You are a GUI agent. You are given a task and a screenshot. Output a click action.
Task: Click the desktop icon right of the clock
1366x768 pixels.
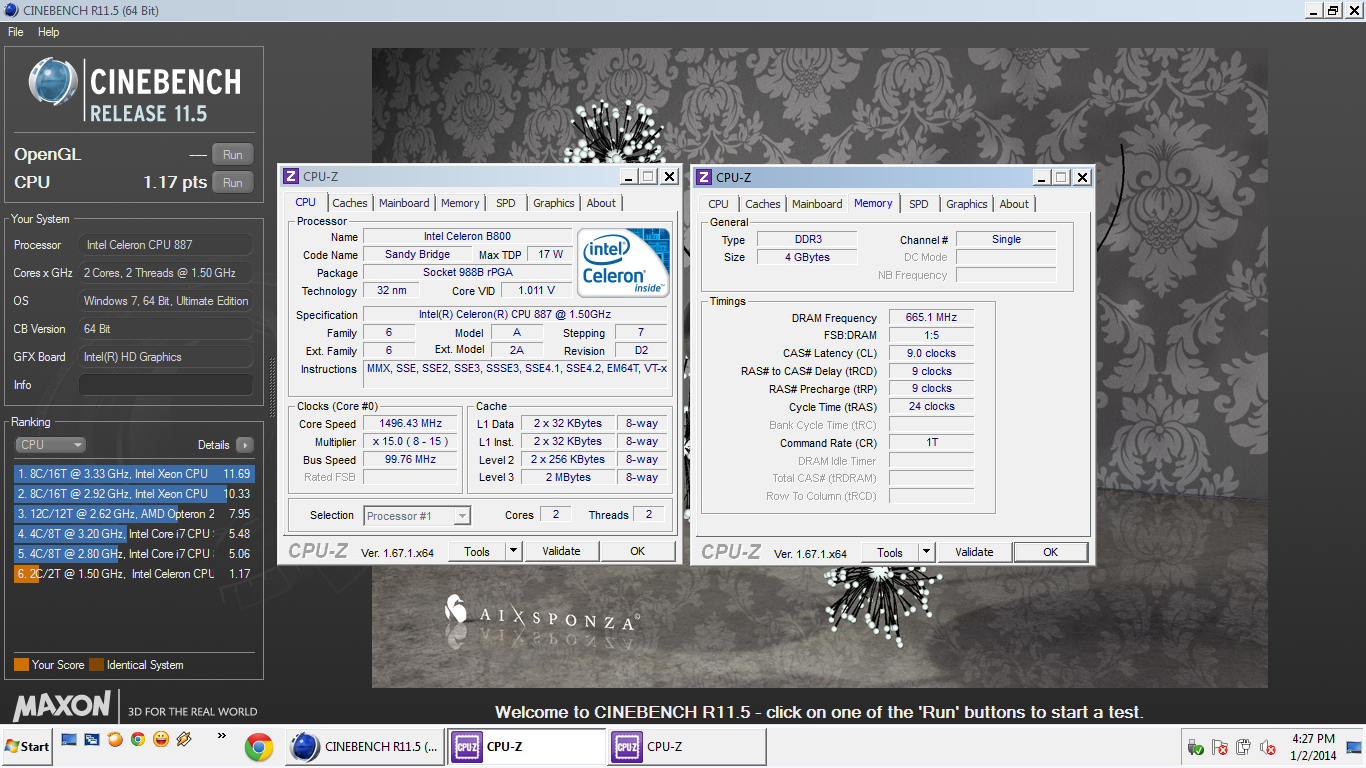pyautogui.click(x=1356, y=747)
